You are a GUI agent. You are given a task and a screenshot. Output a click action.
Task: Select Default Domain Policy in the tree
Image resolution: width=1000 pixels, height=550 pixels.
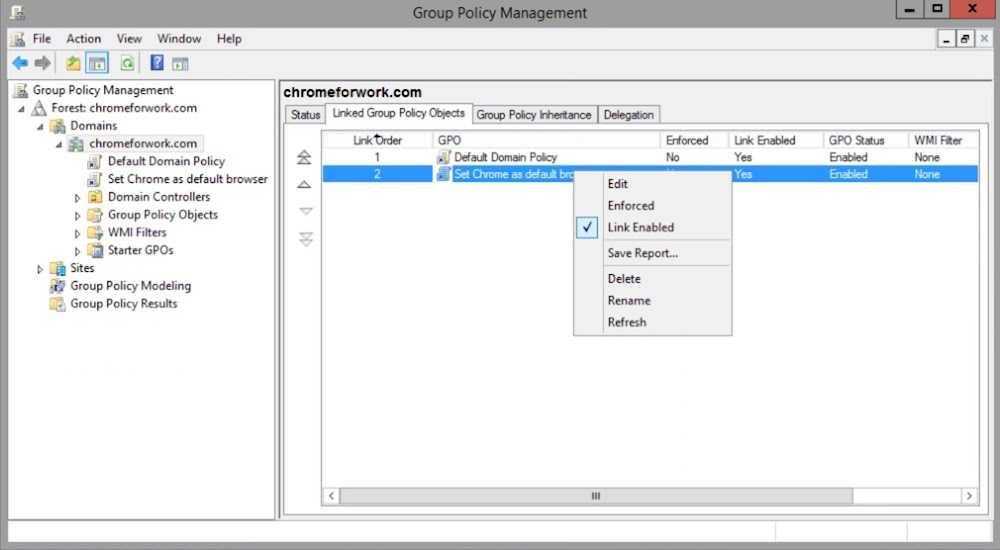[166, 161]
